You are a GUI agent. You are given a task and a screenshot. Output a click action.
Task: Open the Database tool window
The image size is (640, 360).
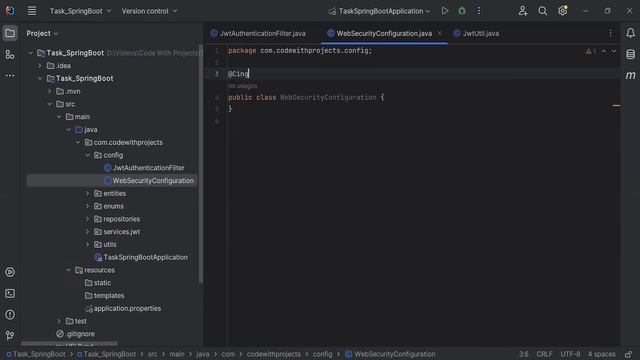click(x=630, y=54)
